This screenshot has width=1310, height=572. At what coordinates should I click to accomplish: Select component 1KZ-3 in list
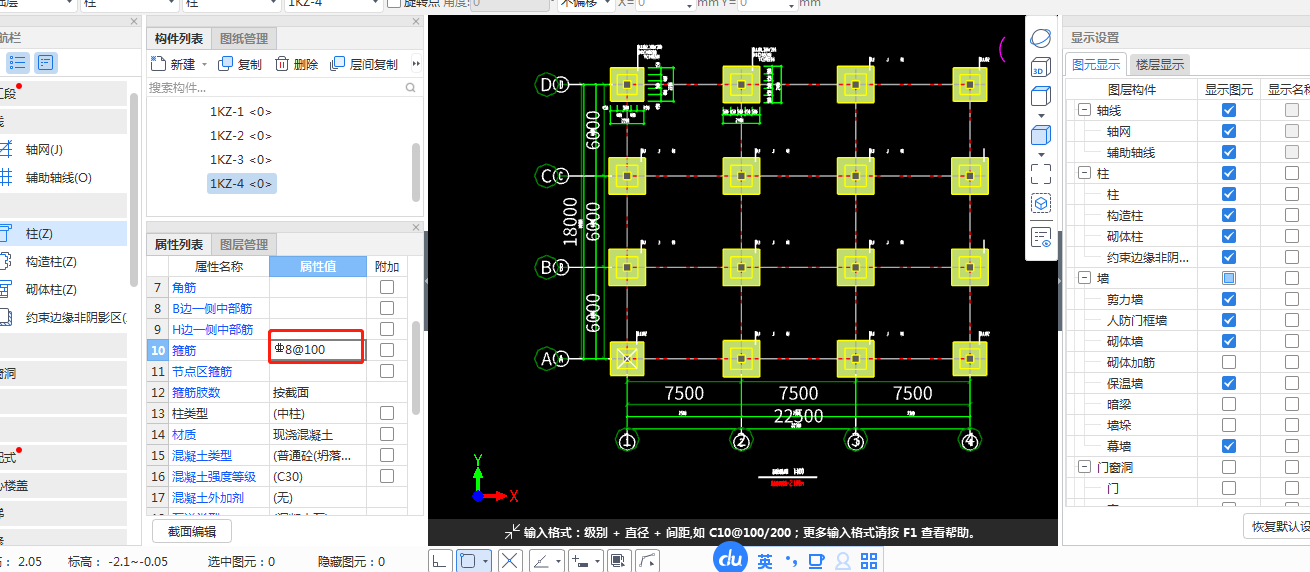240,160
